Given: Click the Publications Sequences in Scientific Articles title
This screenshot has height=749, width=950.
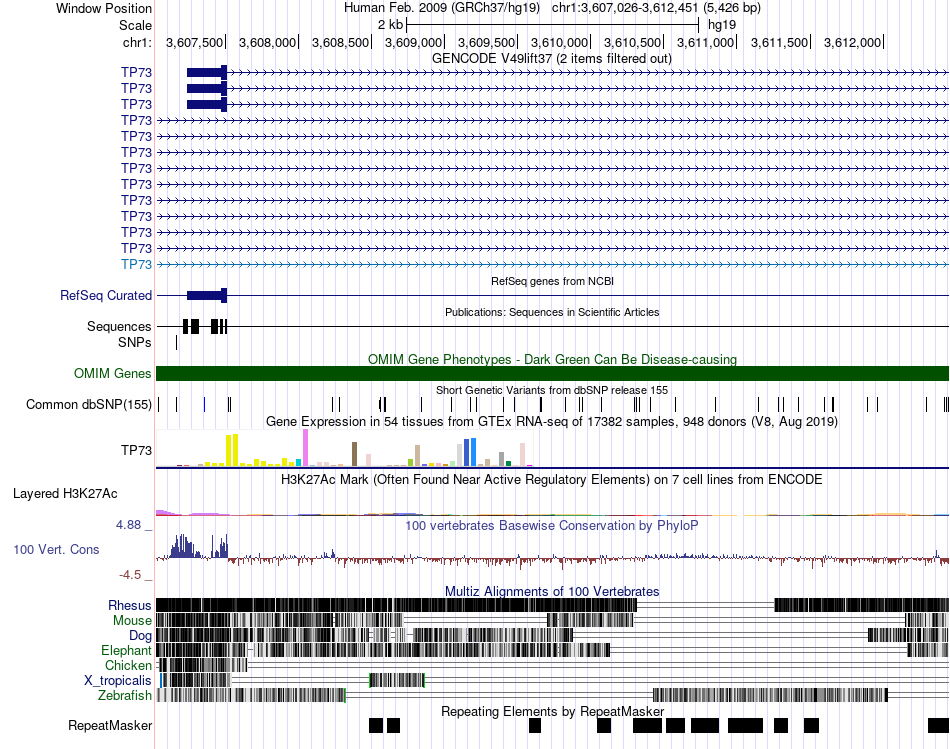Looking at the screenshot, I should coord(552,312).
